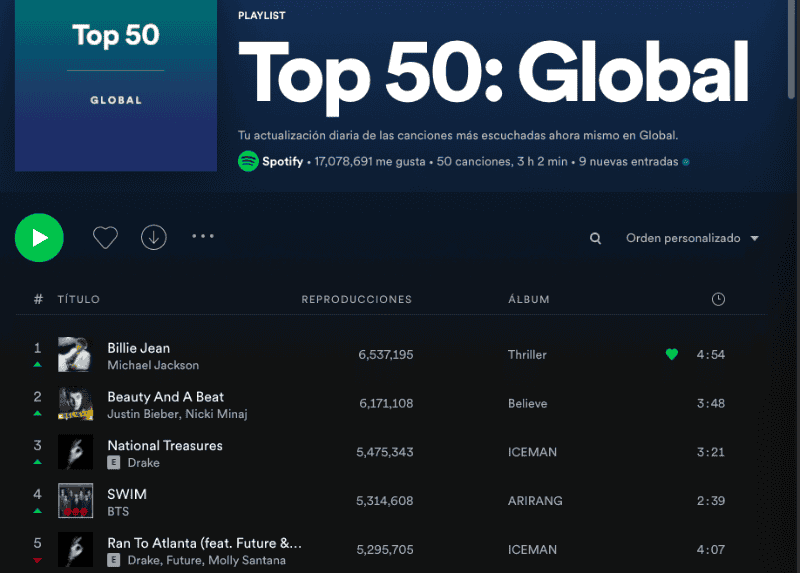Open the ARIRANG album link
Screen dimensions: 800x573
tap(535, 501)
